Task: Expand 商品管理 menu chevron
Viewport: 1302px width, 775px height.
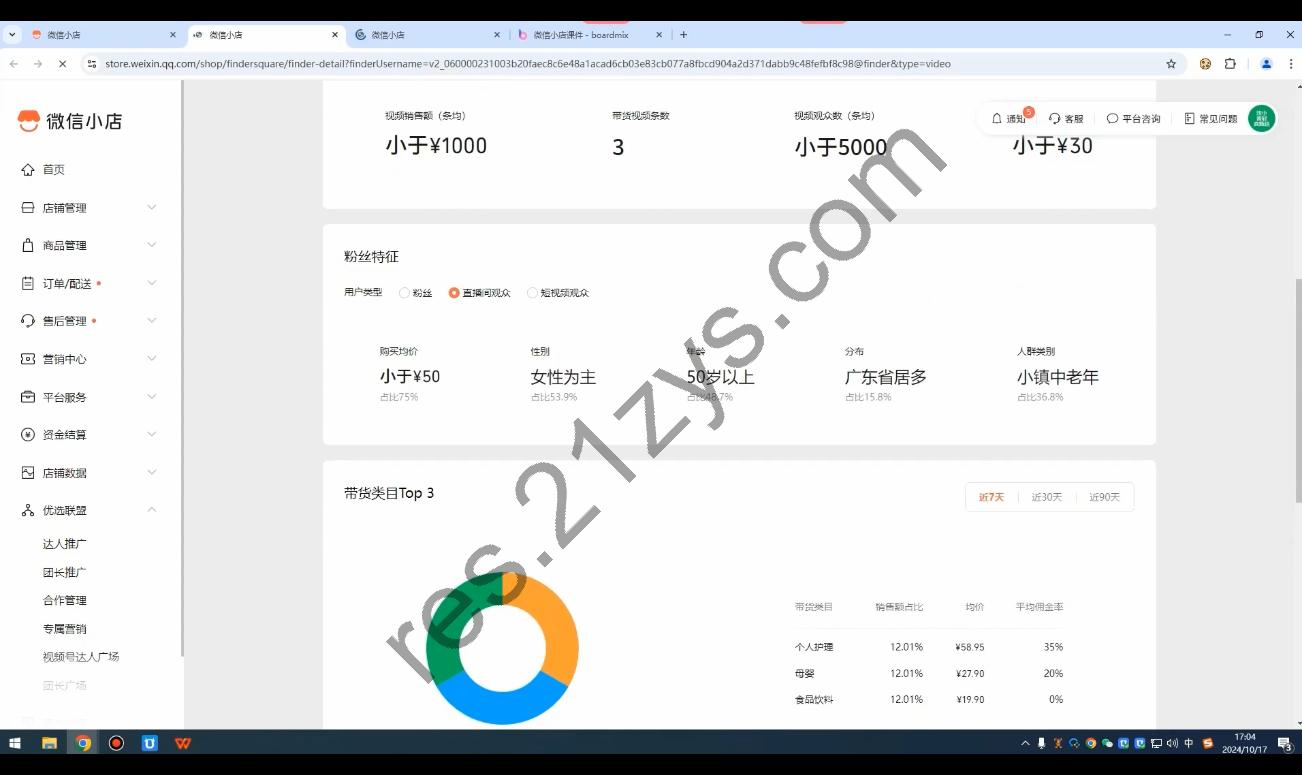Action: pyautogui.click(x=152, y=245)
